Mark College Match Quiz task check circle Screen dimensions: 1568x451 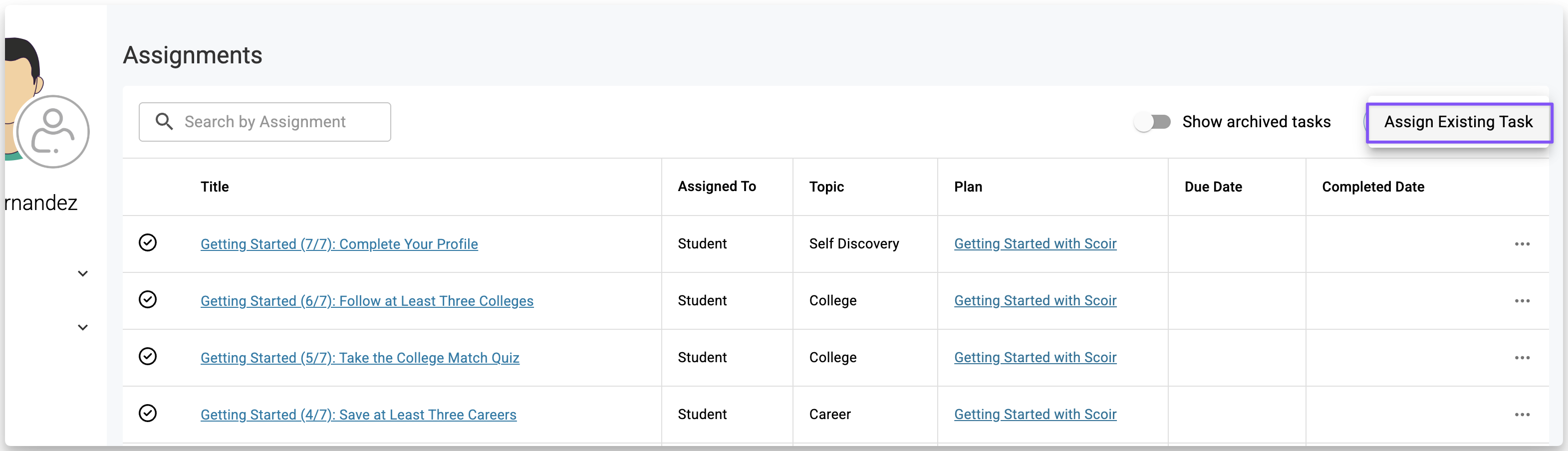148,356
